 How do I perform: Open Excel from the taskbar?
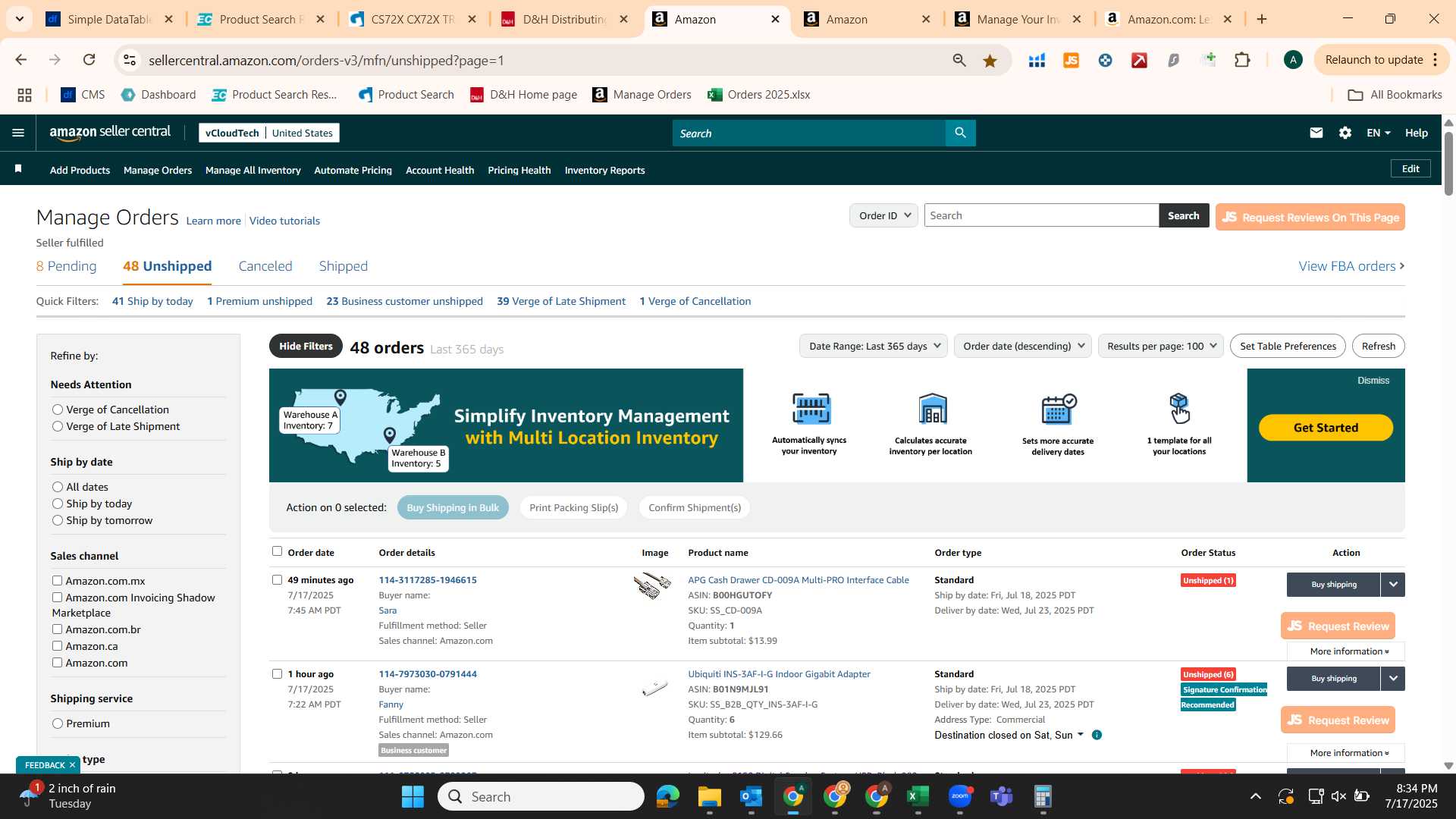click(x=918, y=796)
